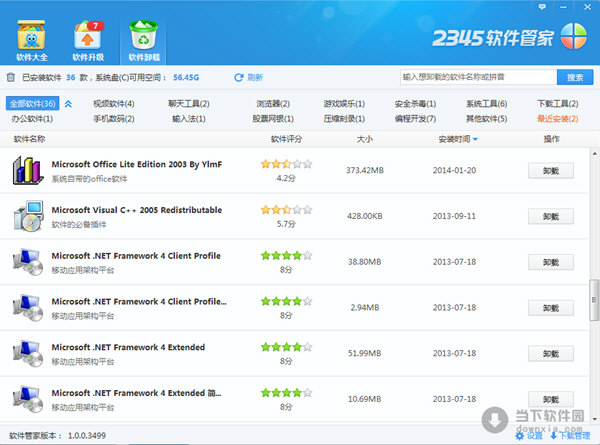The height and width of the screenshot is (445, 600).
Task: Uninstall .NET Framework 4 Client Profile 2.94MB entry
Action: pos(551,308)
